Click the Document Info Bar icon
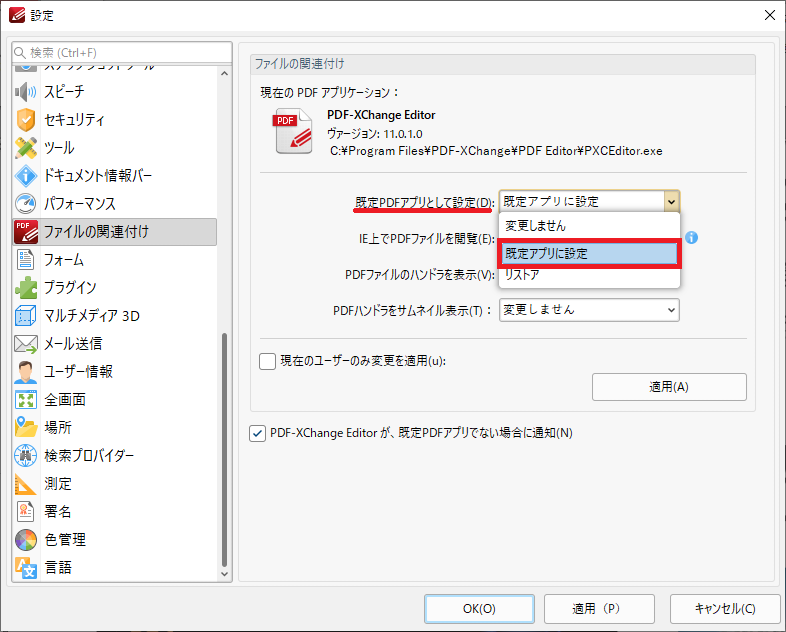Image resolution: width=786 pixels, height=632 pixels. pos(26,176)
